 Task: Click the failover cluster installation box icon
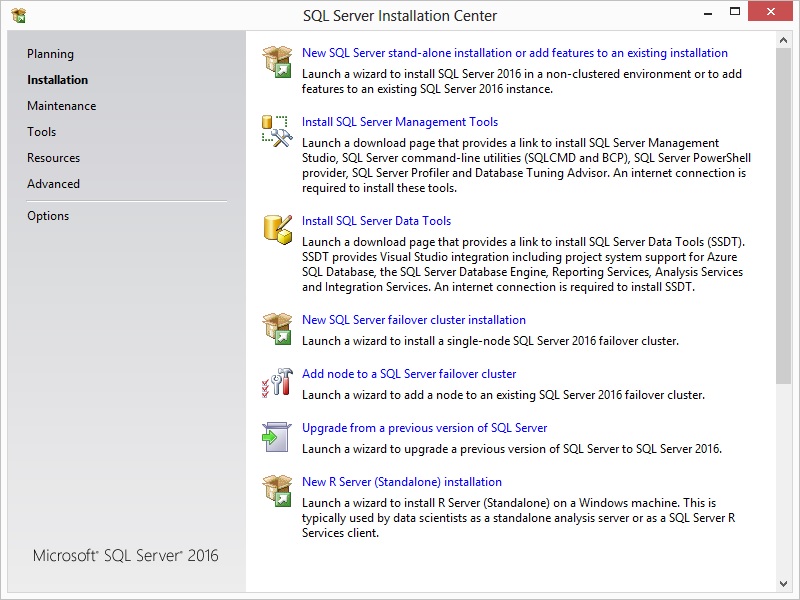(277, 329)
